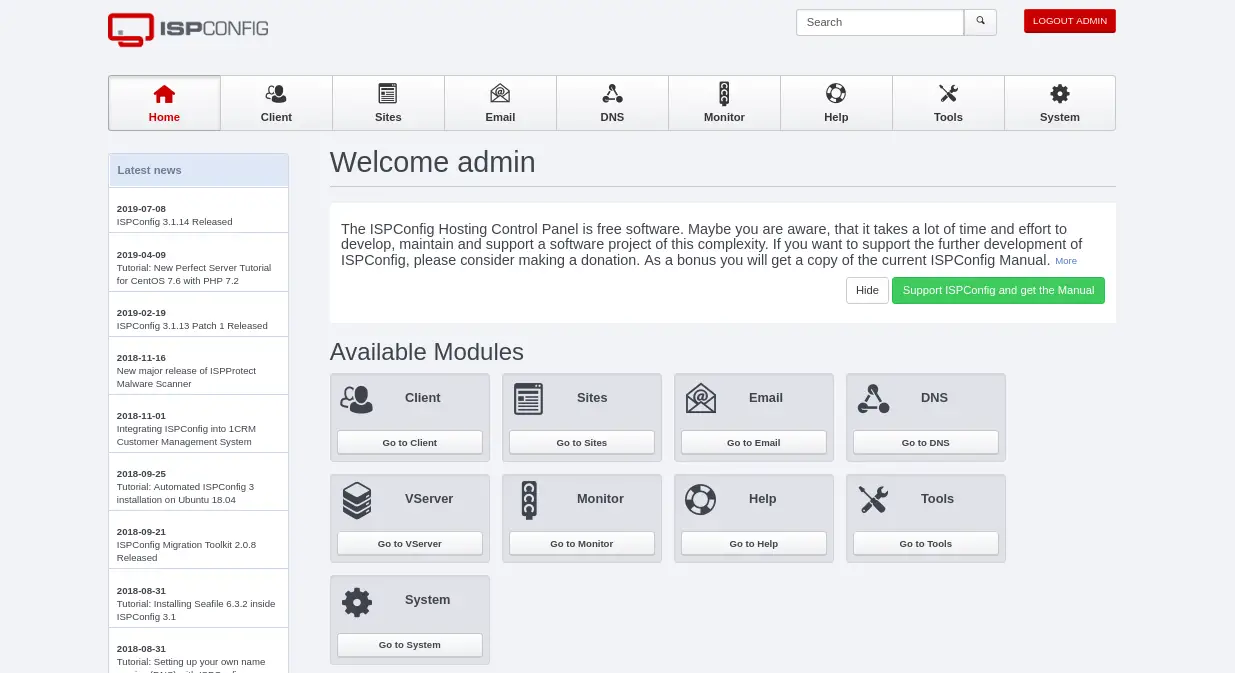Click the System module gear icon
The image size is (1235, 673).
tap(357, 601)
